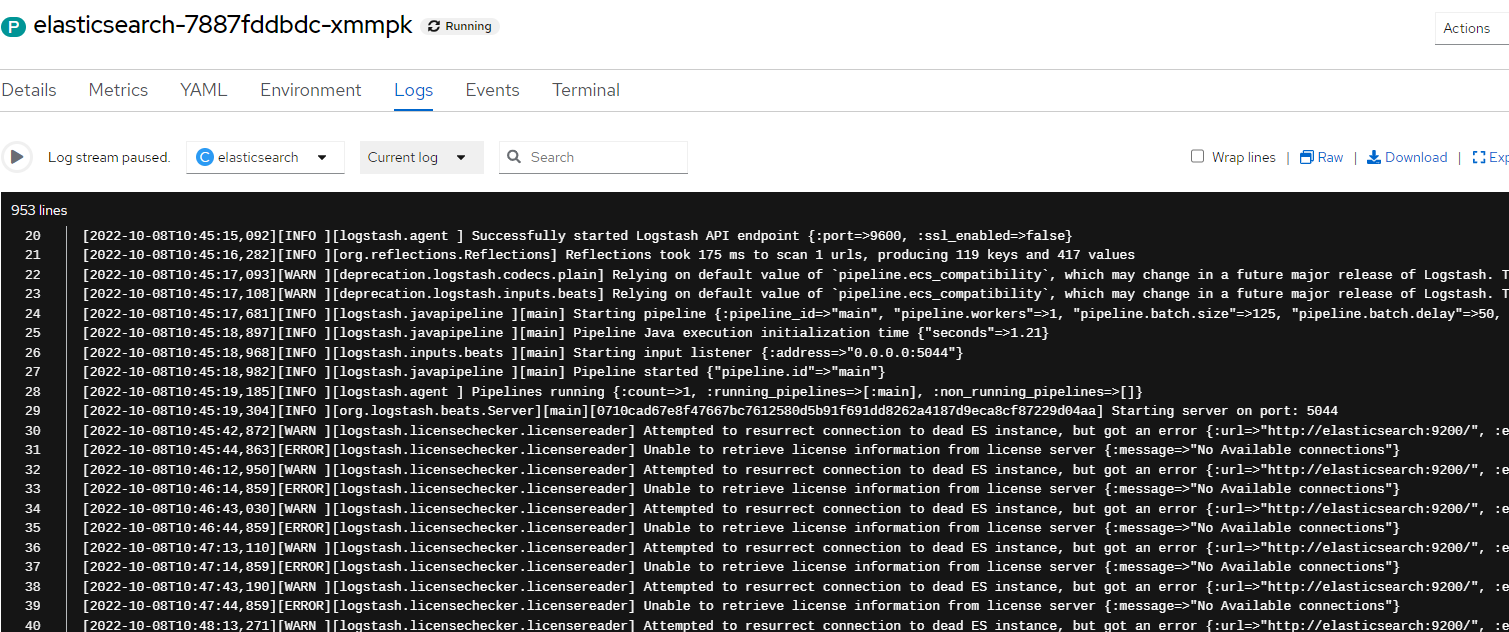The height and width of the screenshot is (632, 1509).
Task: Go to the Events tab
Action: 492,90
